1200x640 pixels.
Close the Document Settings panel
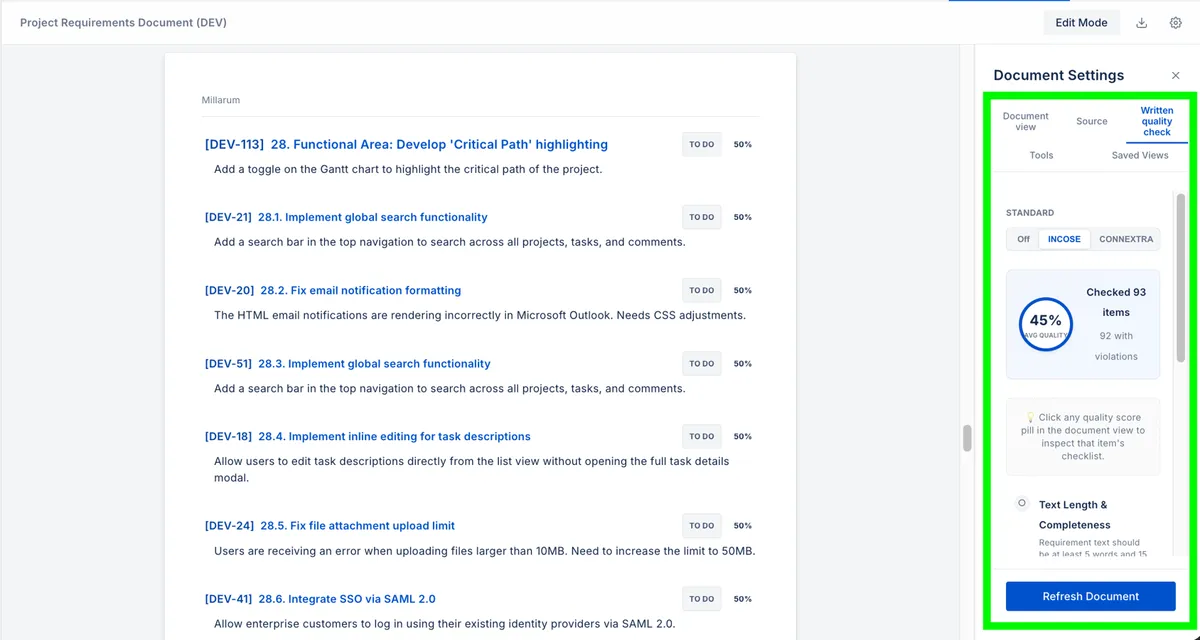click(1175, 76)
